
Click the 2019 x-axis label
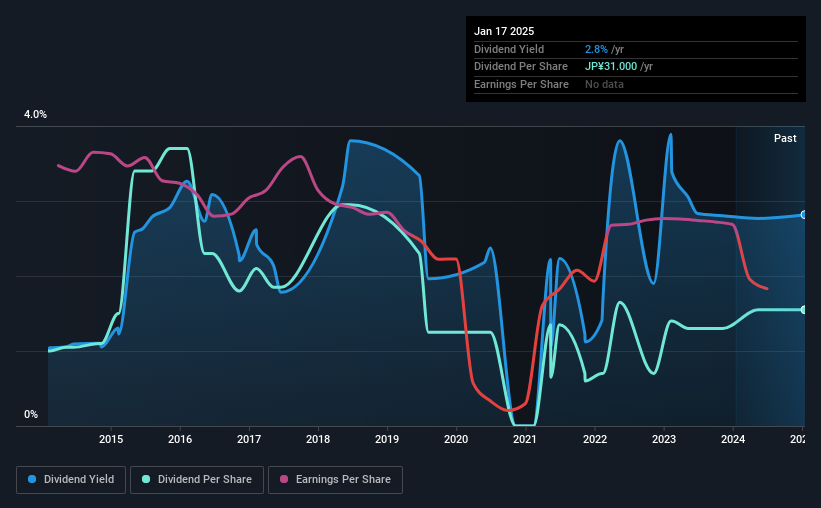[387, 439]
